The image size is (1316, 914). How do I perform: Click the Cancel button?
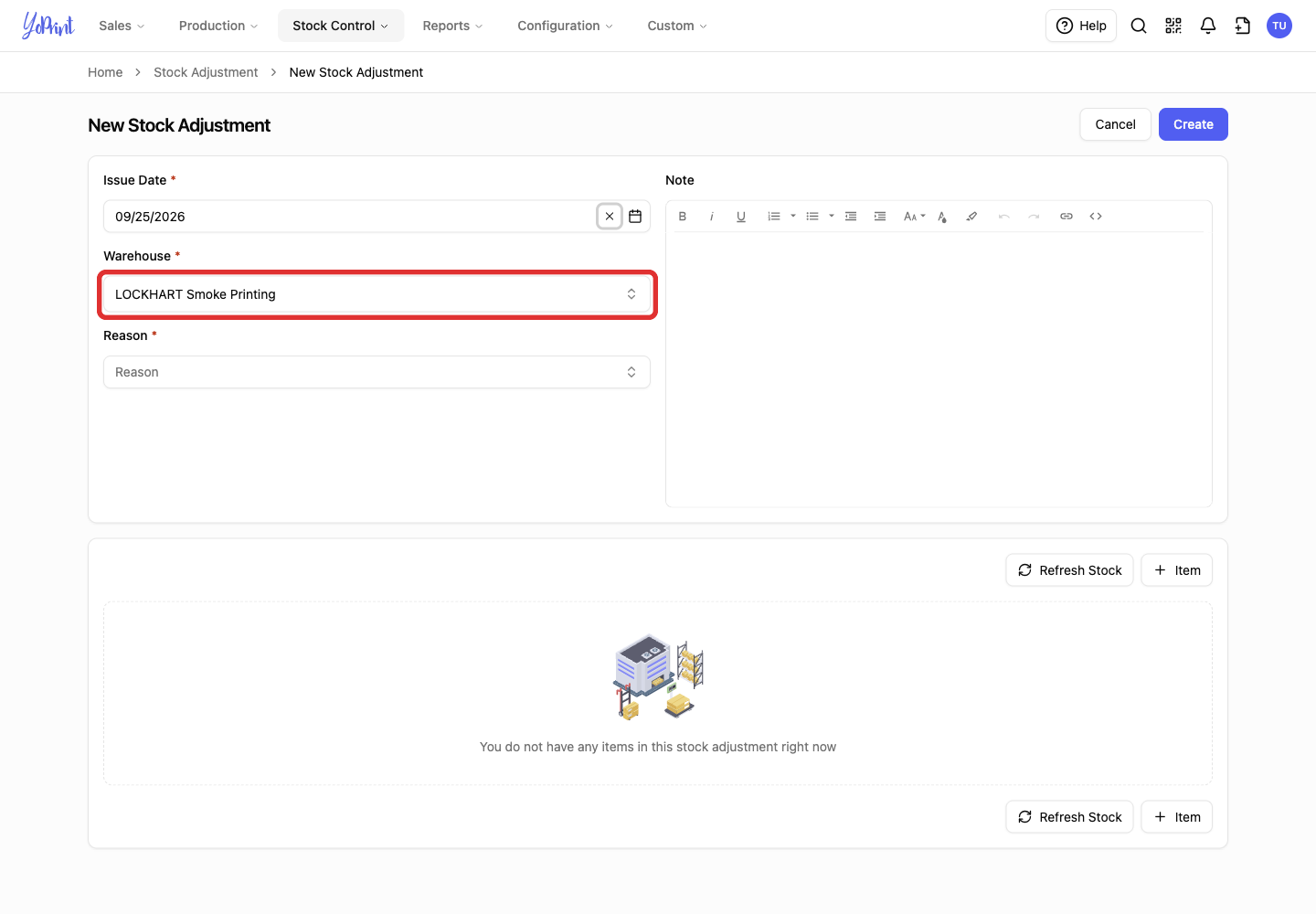coord(1116,124)
